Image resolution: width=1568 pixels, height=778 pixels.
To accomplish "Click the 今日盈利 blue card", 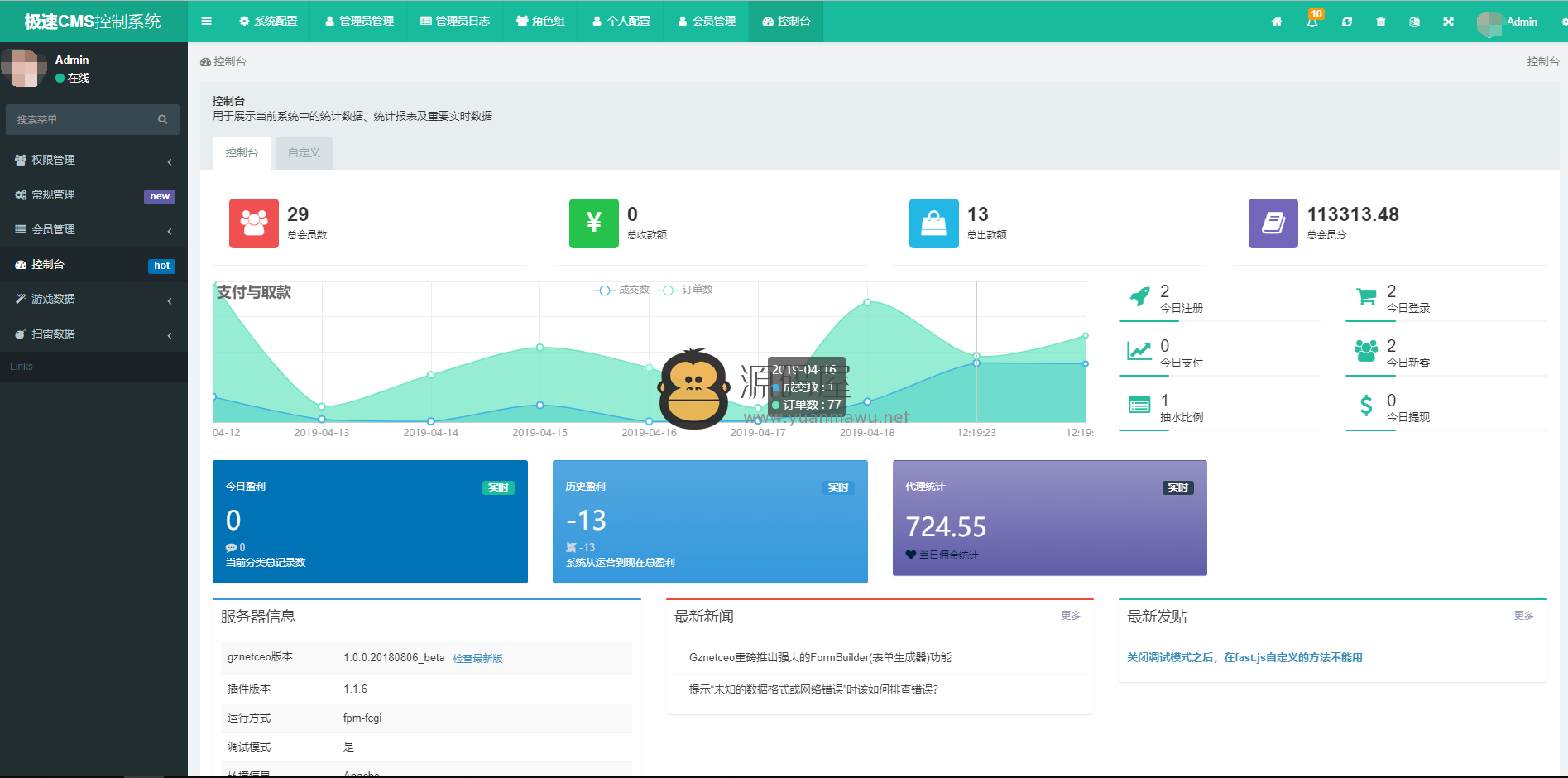I will pos(370,521).
